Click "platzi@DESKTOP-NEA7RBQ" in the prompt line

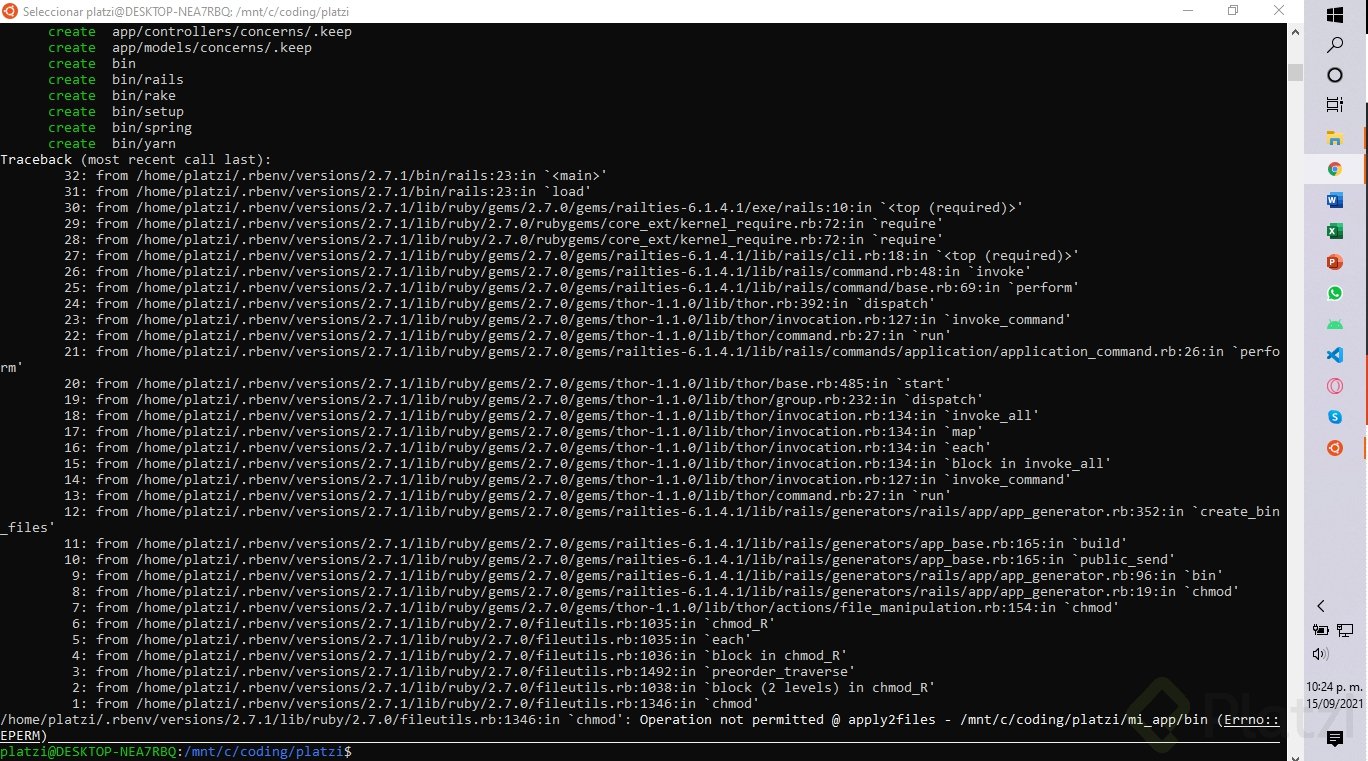[88, 751]
